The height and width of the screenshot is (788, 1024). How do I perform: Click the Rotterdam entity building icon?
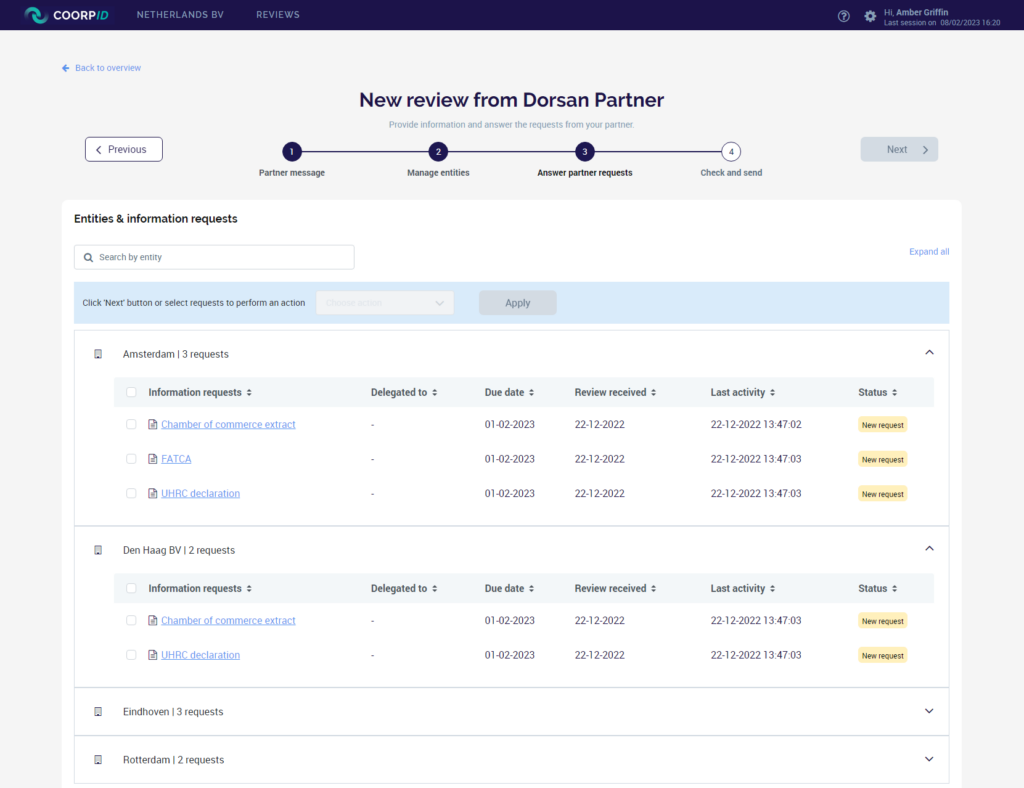[98, 760]
